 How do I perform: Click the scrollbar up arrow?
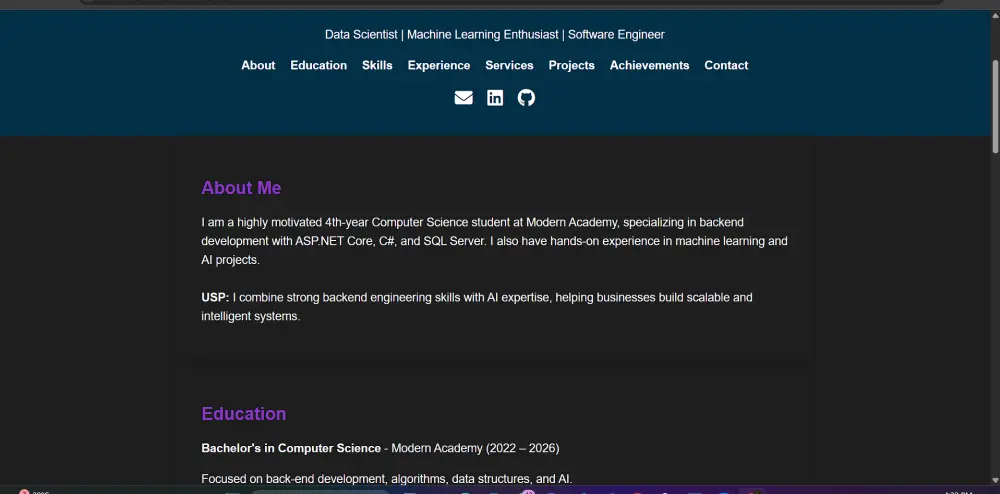pos(994,17)
